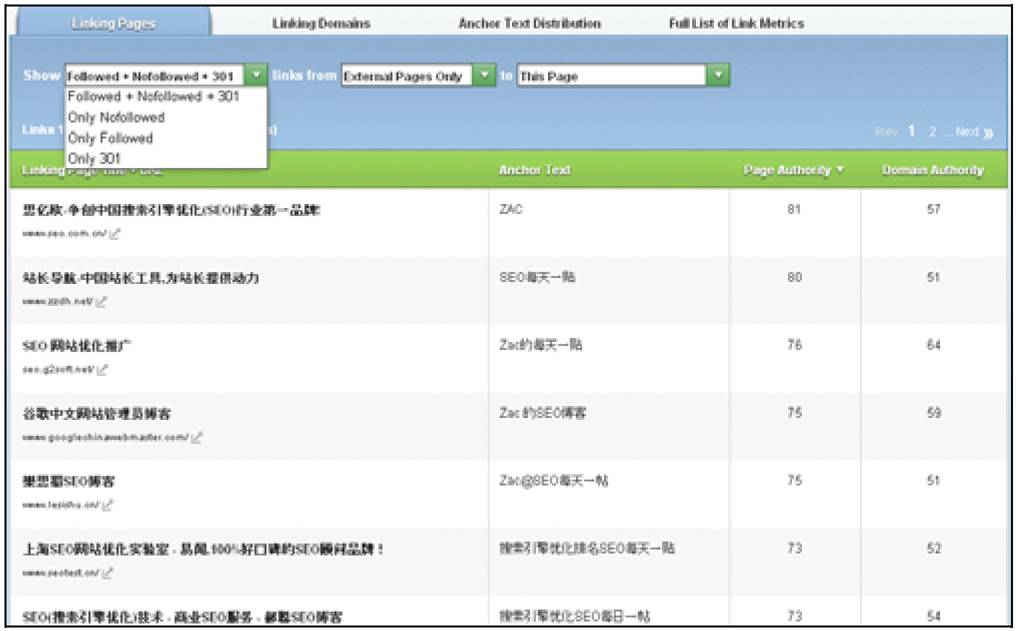Open the linking page title above www.googlechinawebmaster.com

tap(97, 413)
